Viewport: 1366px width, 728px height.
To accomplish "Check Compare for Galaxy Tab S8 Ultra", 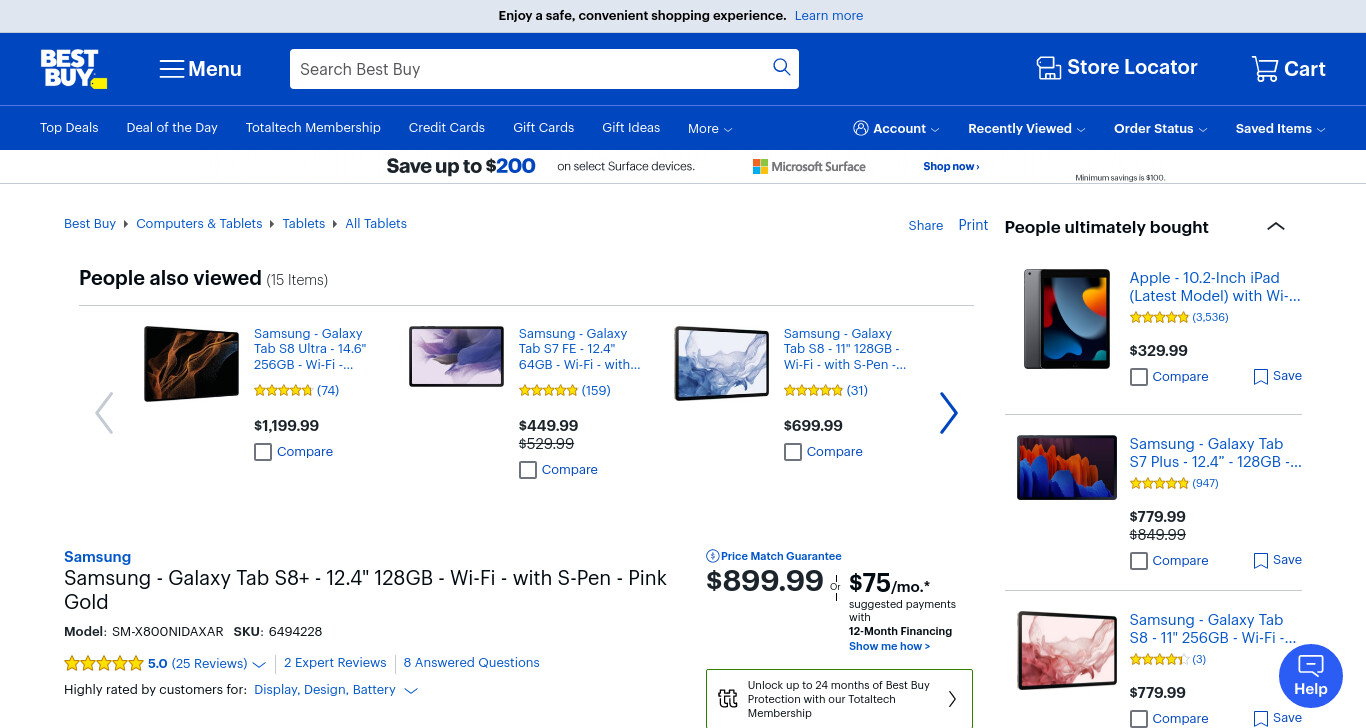I will tap(263, 452).
